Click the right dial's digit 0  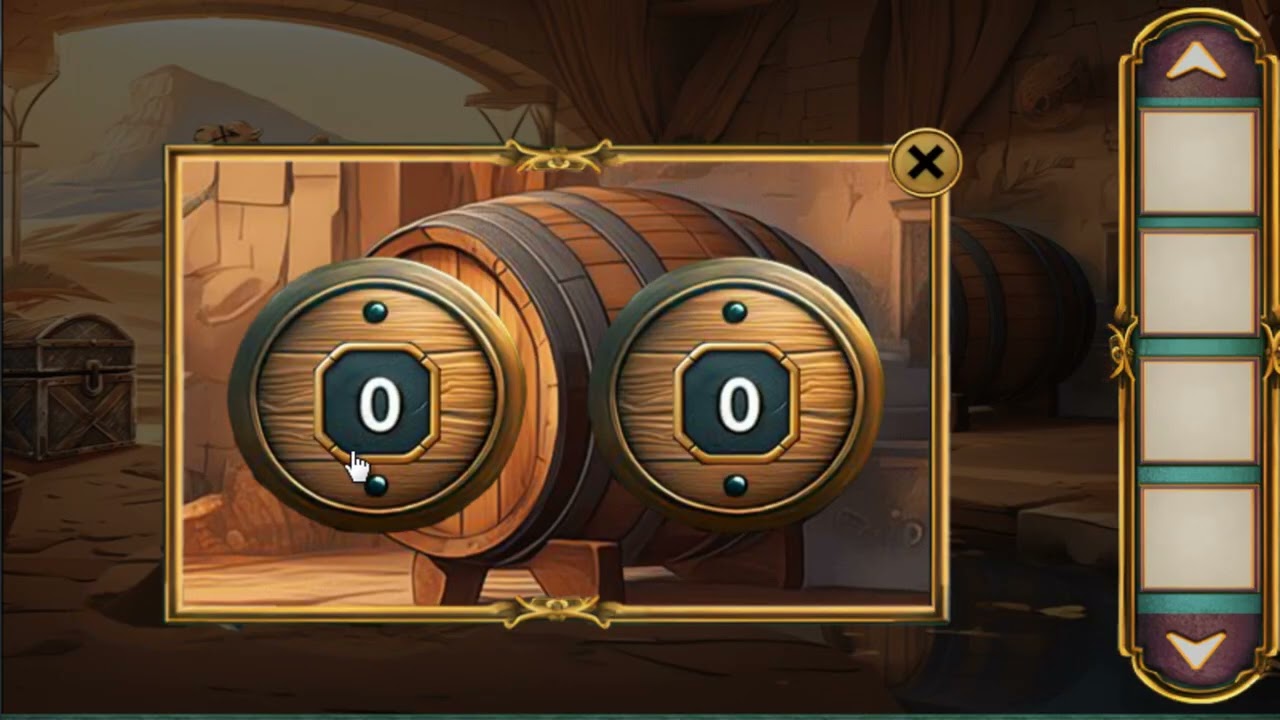pyautogui.click(x=738, y=405)
